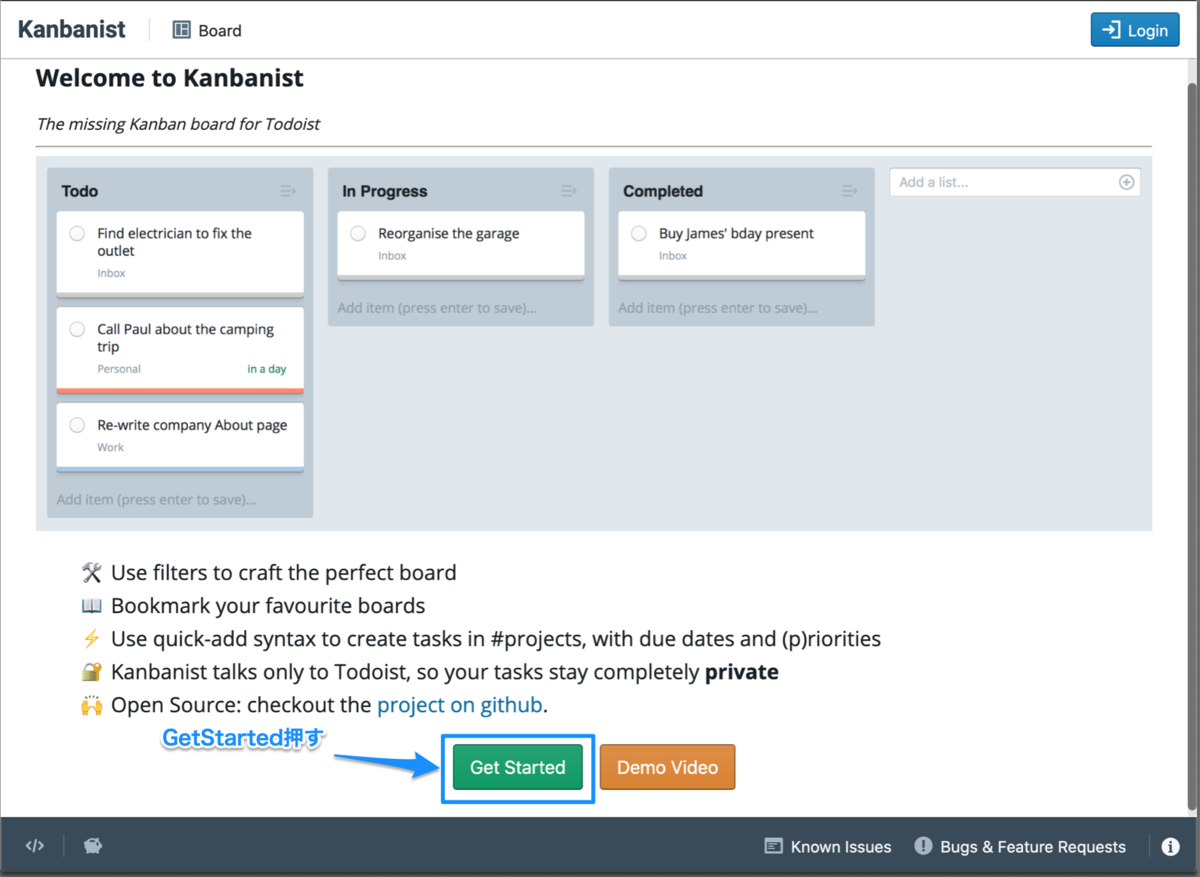
Task: Select the Todo list title
Action: pos(80,191)
